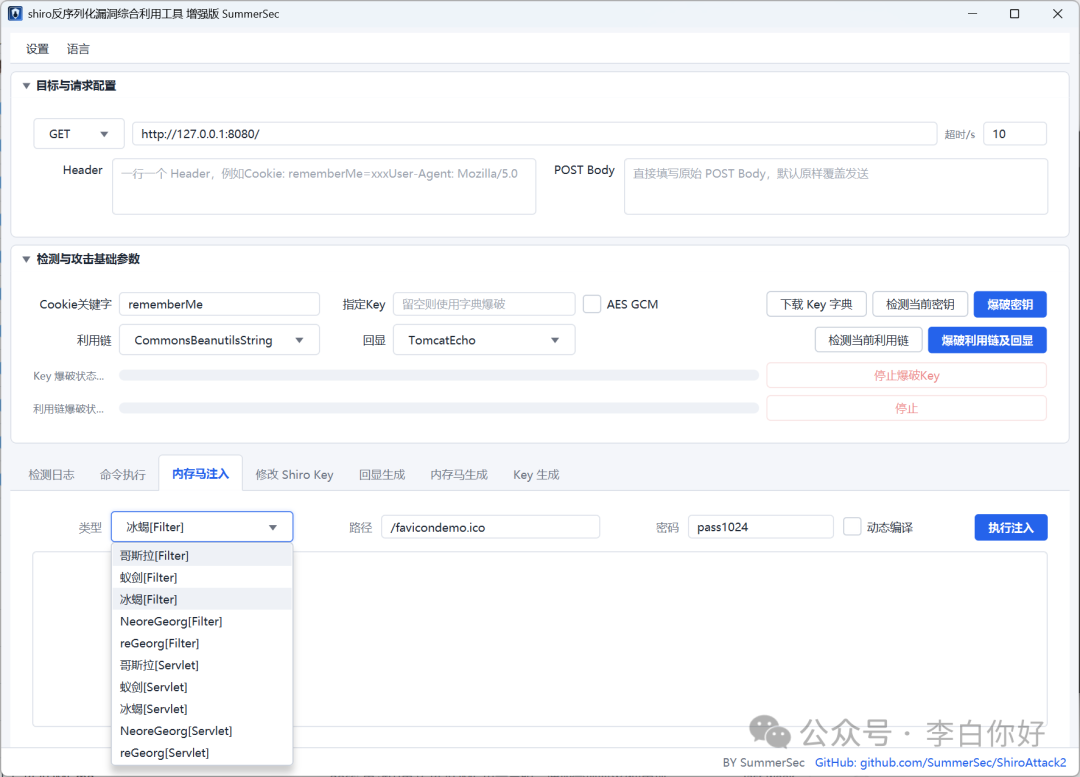Open the 设置 menu
Screen dimensions: 1080x777
[x=37, y=49]
